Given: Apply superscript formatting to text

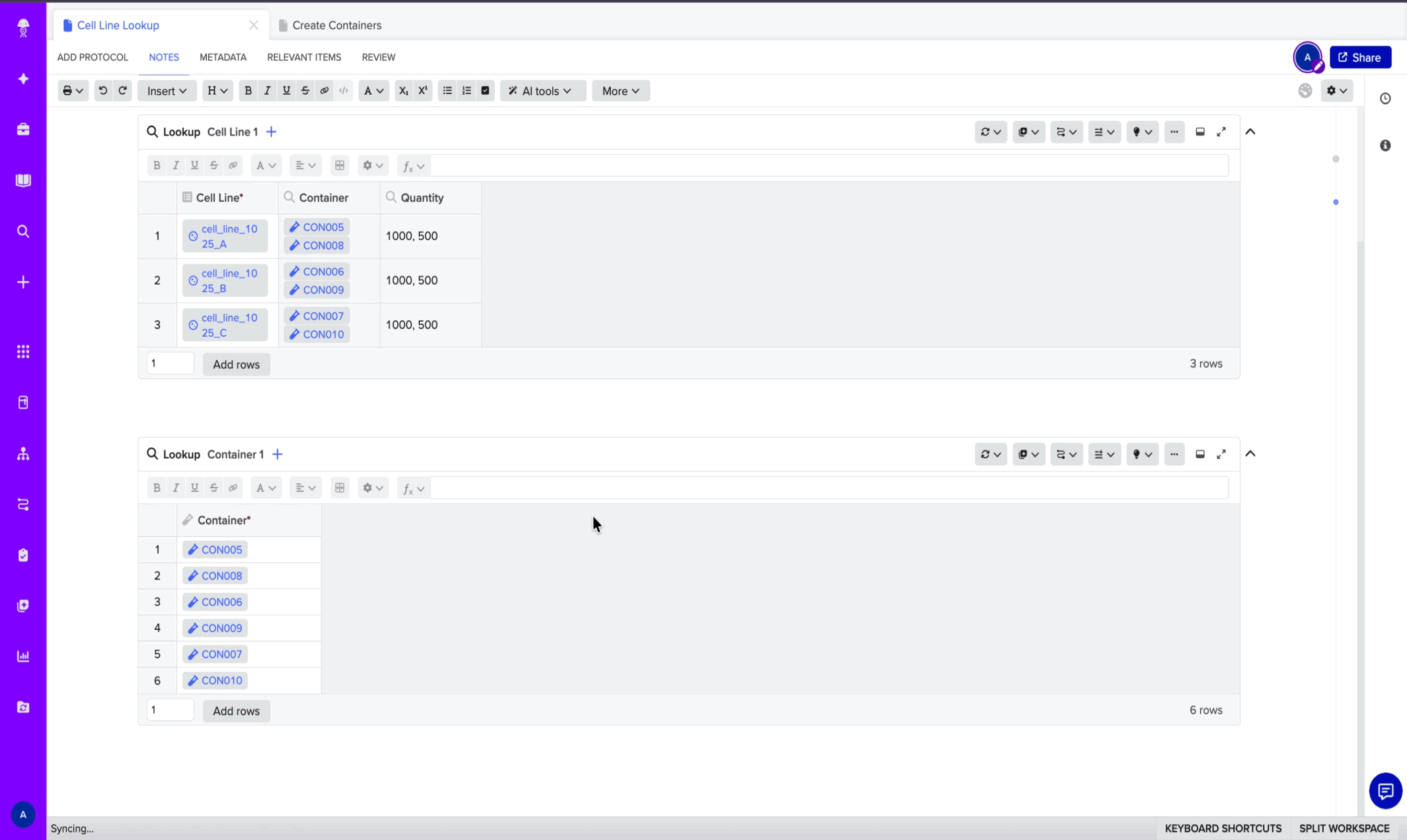Looking at the screenshot, I should 423,90.
